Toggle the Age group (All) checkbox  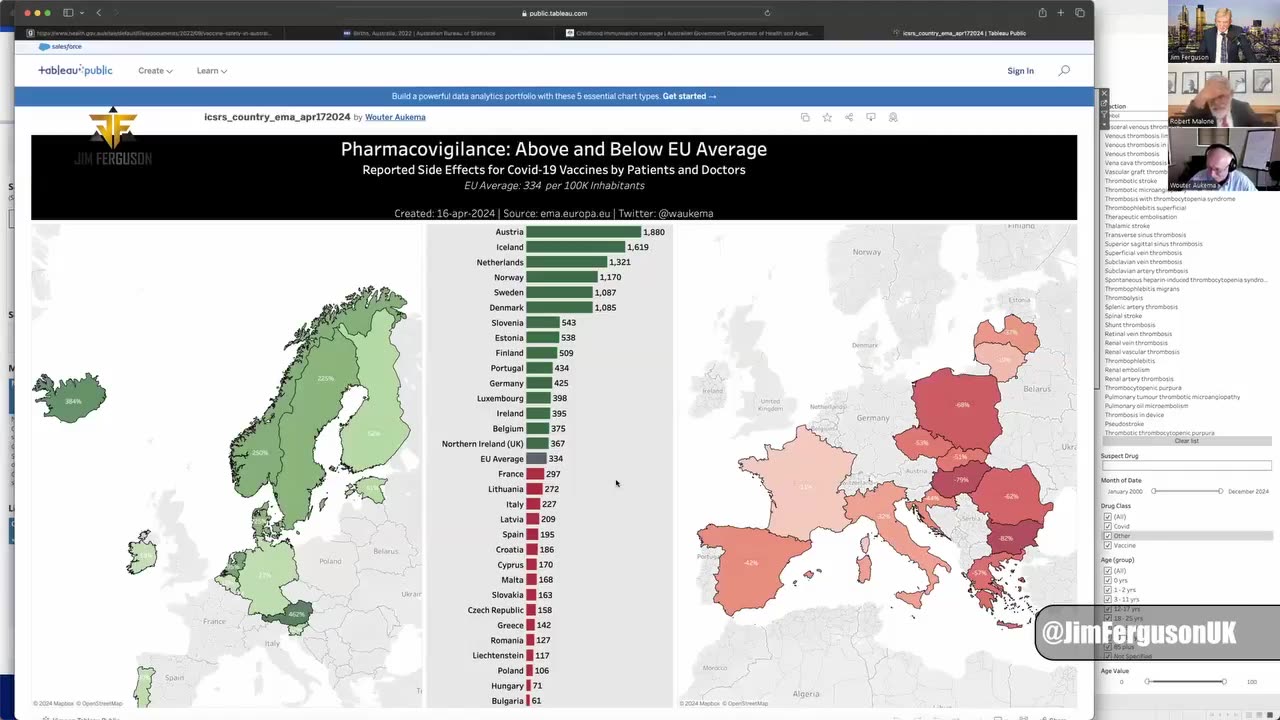[1107, 571]
